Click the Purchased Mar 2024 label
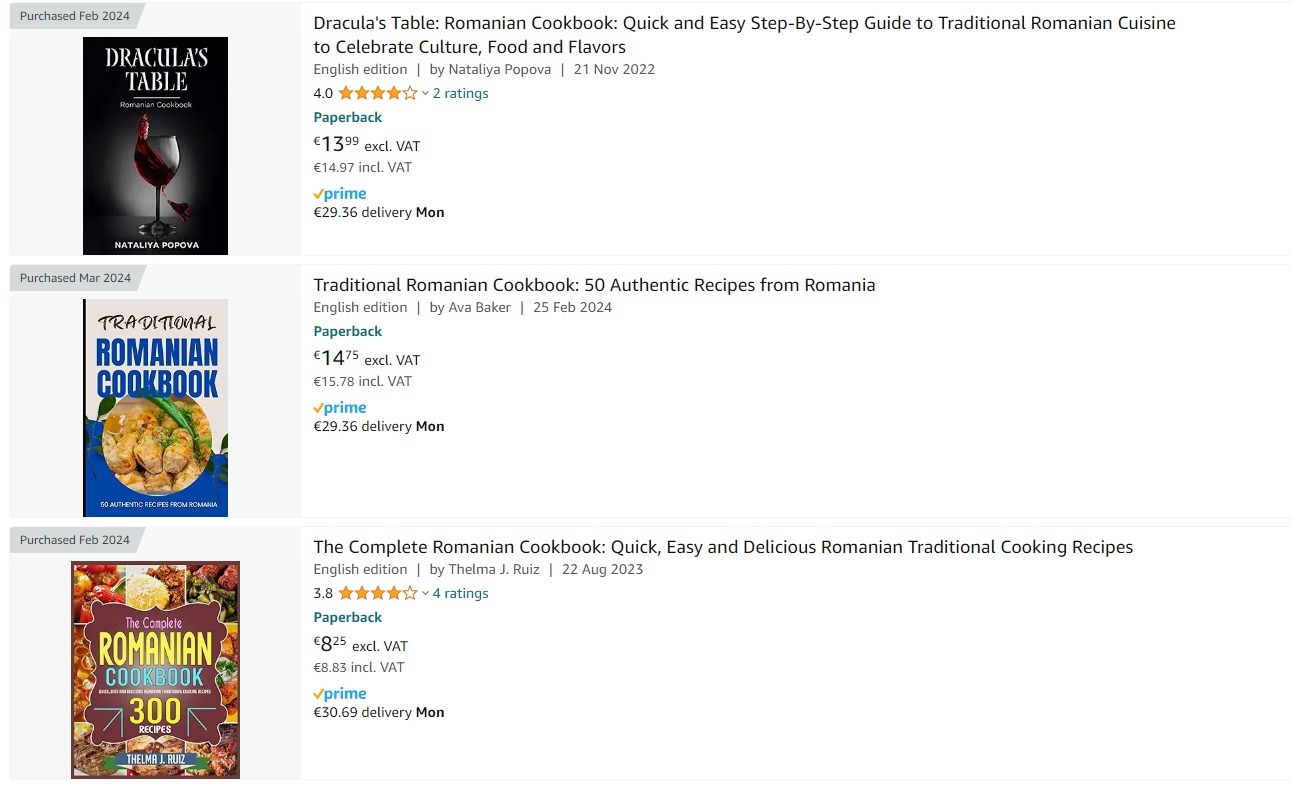Screen dimensions: 1292x786 pyautogui.click(x=73, y=277)
